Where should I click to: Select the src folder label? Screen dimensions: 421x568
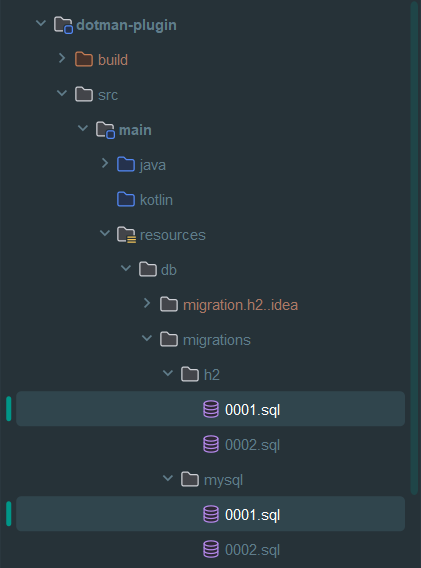click(108, 95)
